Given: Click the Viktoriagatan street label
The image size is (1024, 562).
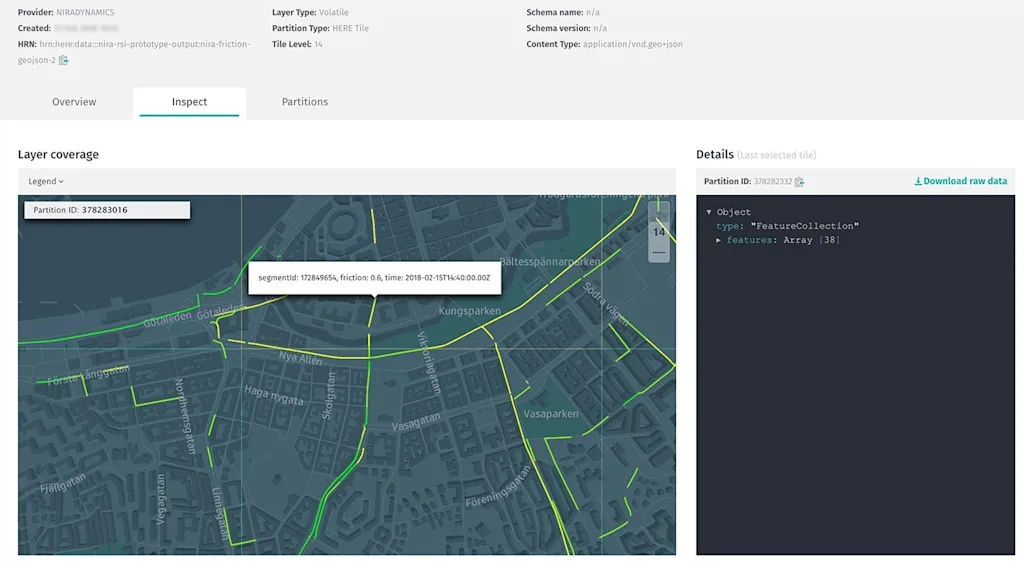Looking at the screenshot, I should coord(429,363).
